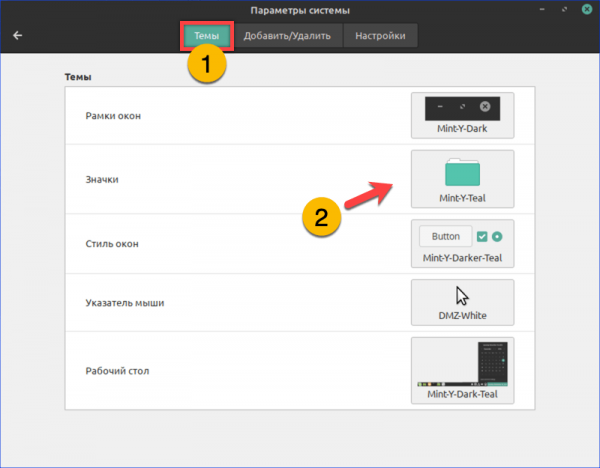600x468 pixels.
Task: Go back using the left arrow icon
Action: [18, 36]
